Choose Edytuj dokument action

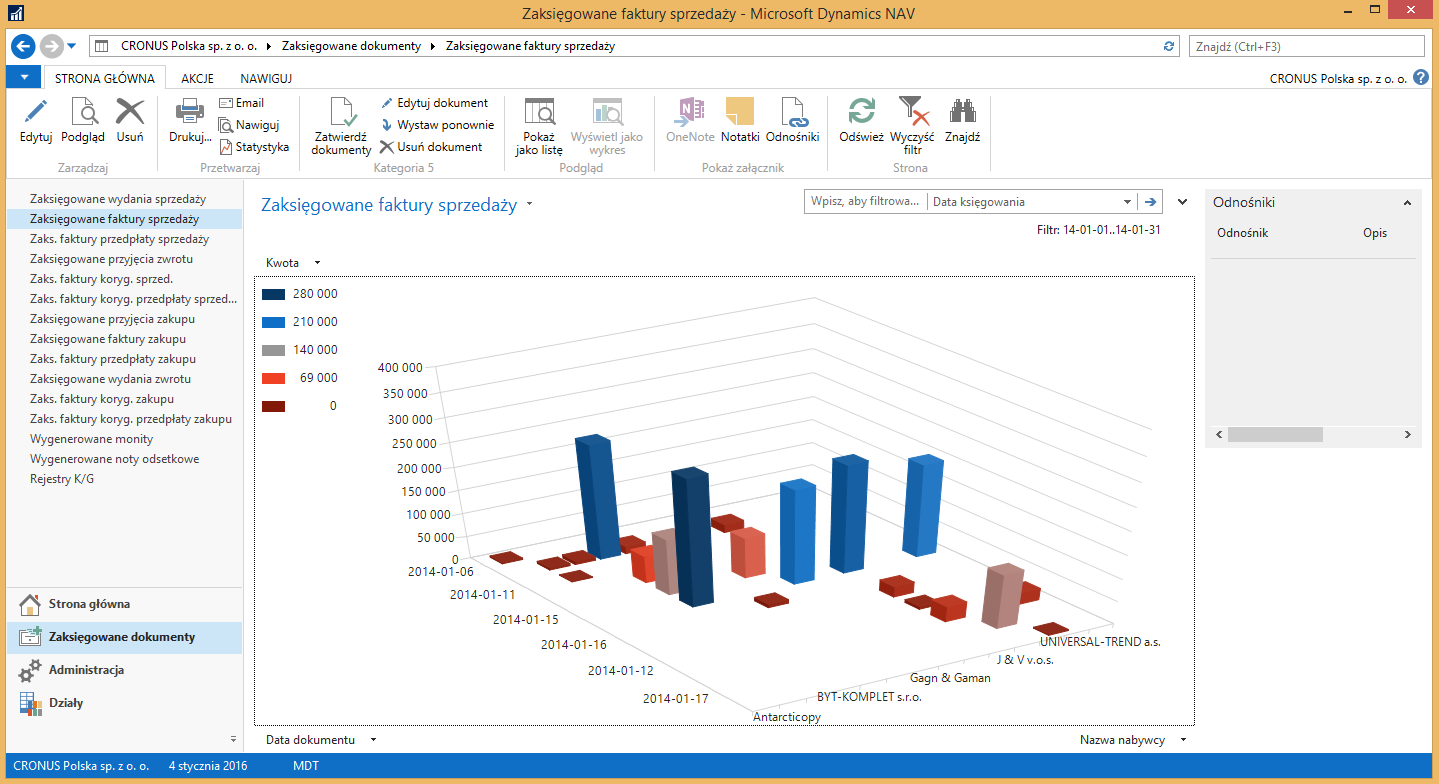tap(434, 103)
